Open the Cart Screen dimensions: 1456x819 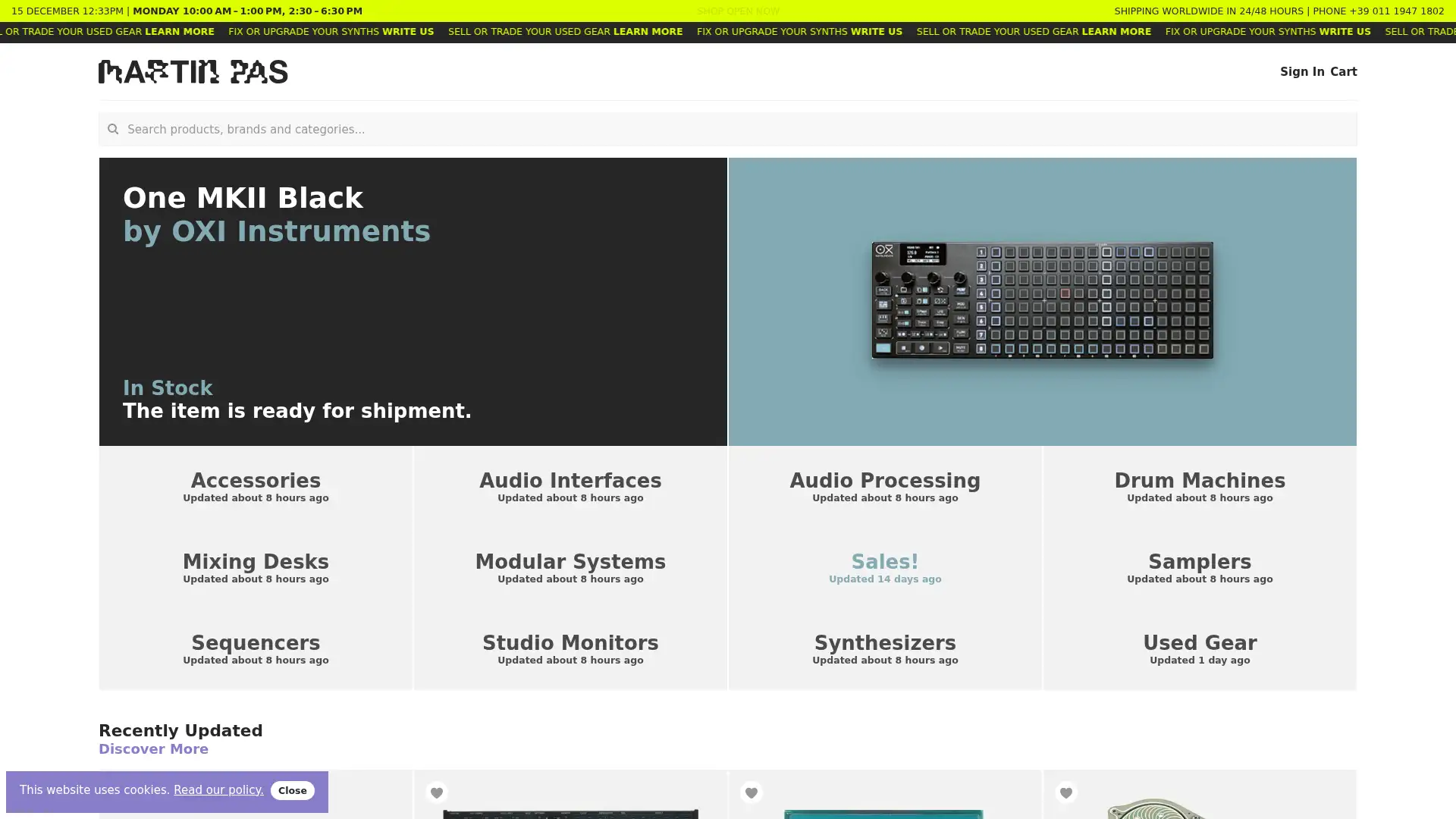click(1344, 71)
